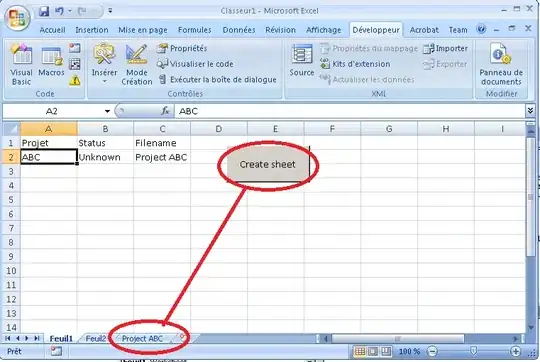Go to first sheet tab arrow
540x362 pixels.
click(x=7, y=339)
